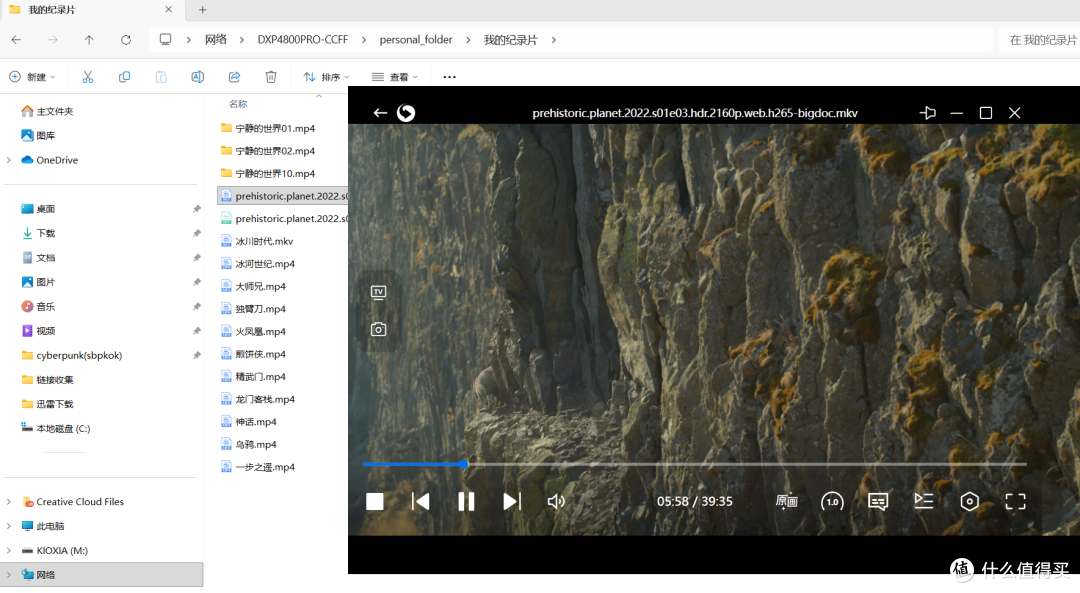Open the 新建 dropdown in Explorer

32,77
